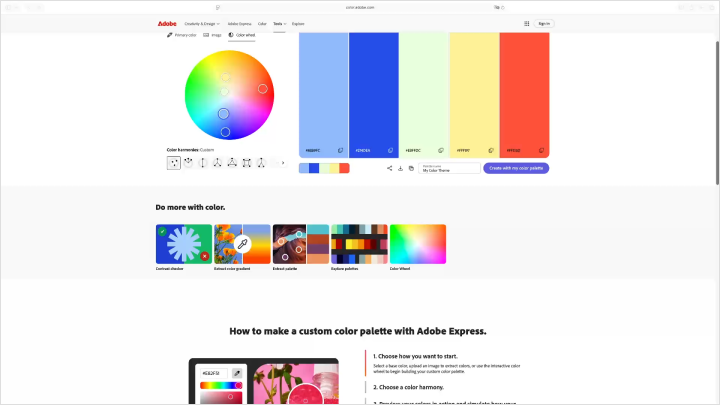This screenshot has width=720, height=405.
Task: Switch to the Image tab
Action: tap(212, 35)
